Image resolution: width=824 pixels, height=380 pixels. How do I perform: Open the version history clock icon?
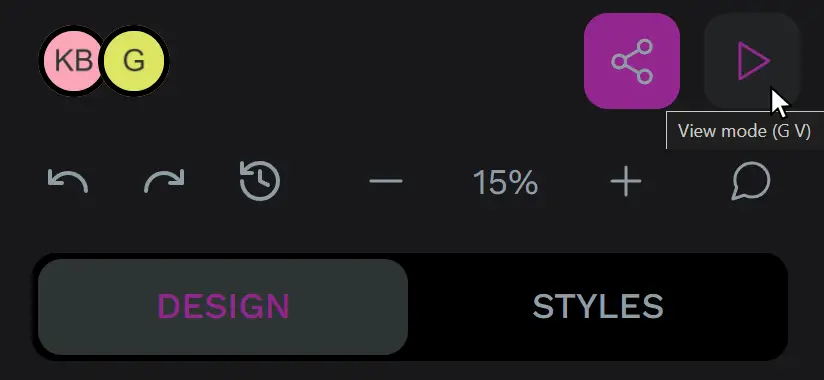click(260, 181)
